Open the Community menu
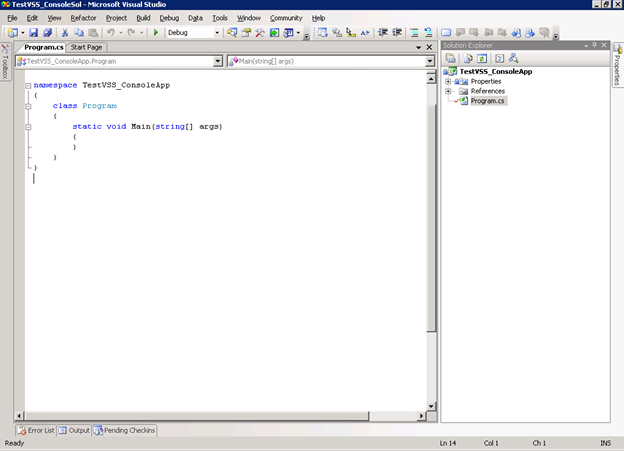Image resolution: width=624 pixels, height=451 pixels. (x=286, y=18)
